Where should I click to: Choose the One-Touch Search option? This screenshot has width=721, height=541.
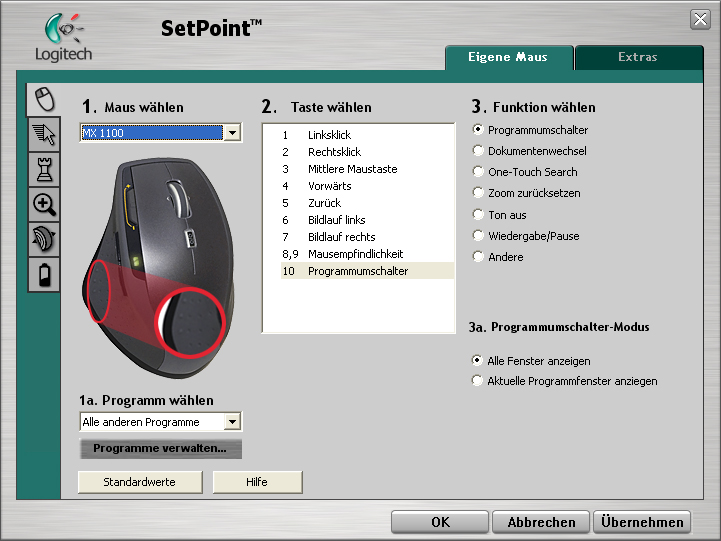(478, 172)
